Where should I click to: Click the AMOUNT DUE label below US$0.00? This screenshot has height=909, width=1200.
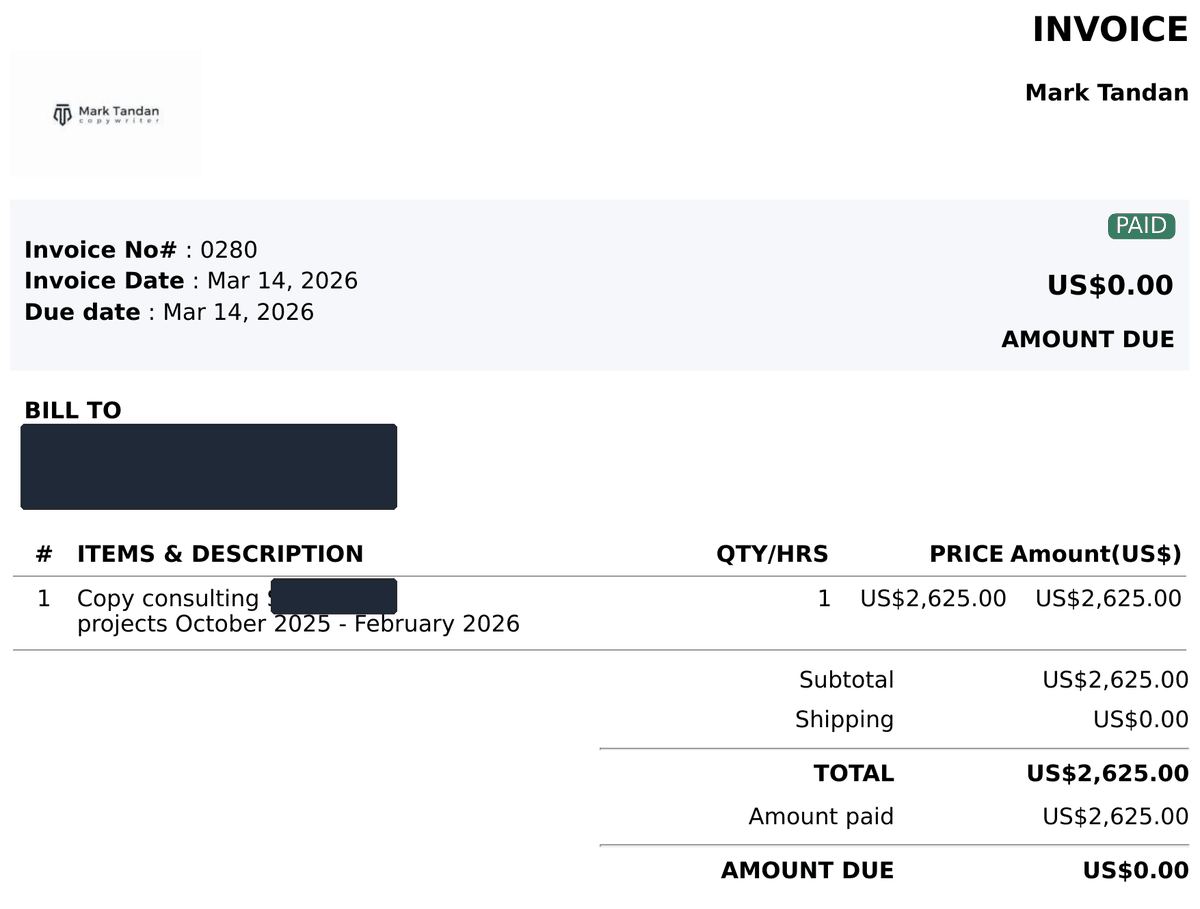pos(1088,339)
